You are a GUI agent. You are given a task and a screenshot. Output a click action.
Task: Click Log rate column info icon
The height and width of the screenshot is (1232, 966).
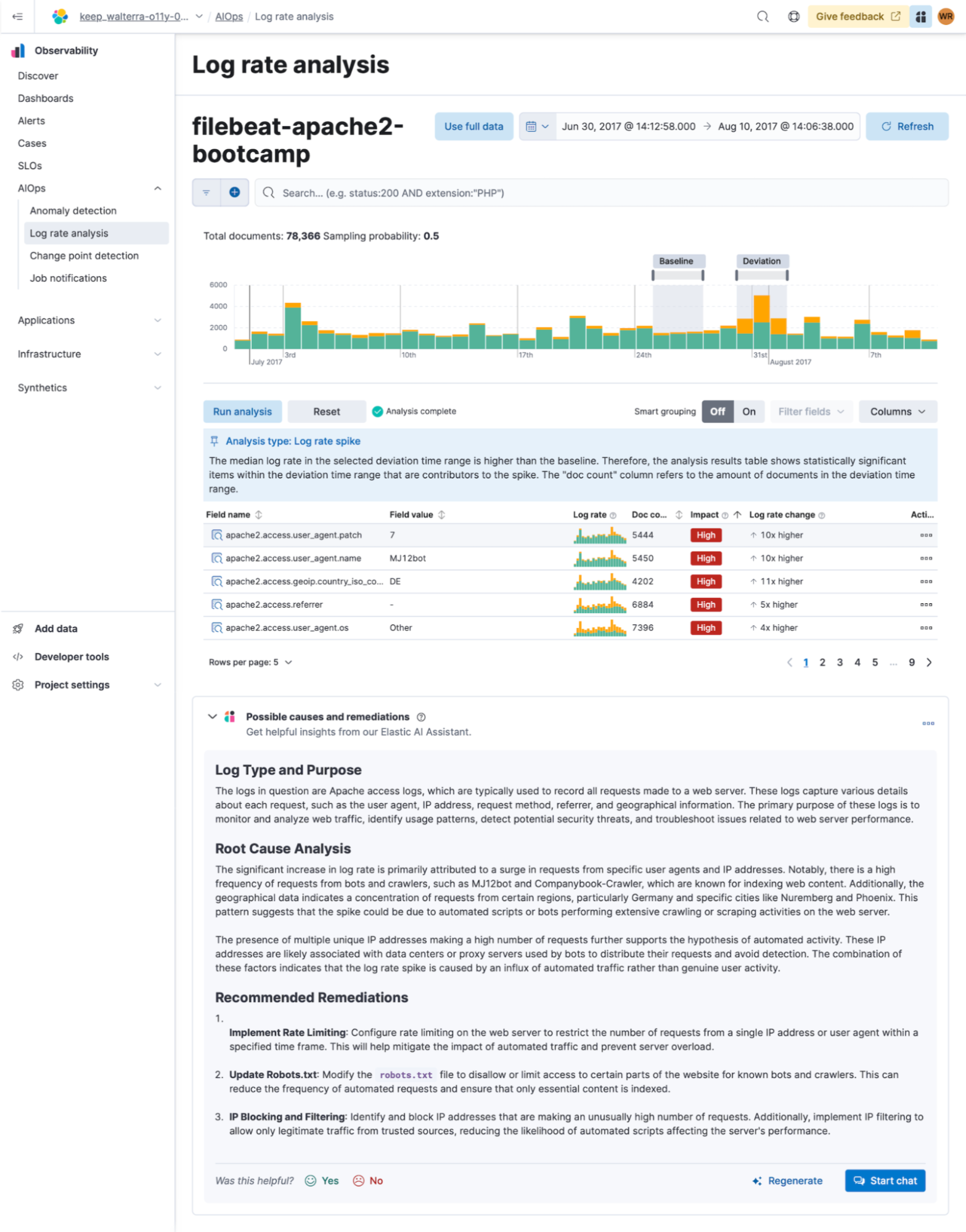613,515
